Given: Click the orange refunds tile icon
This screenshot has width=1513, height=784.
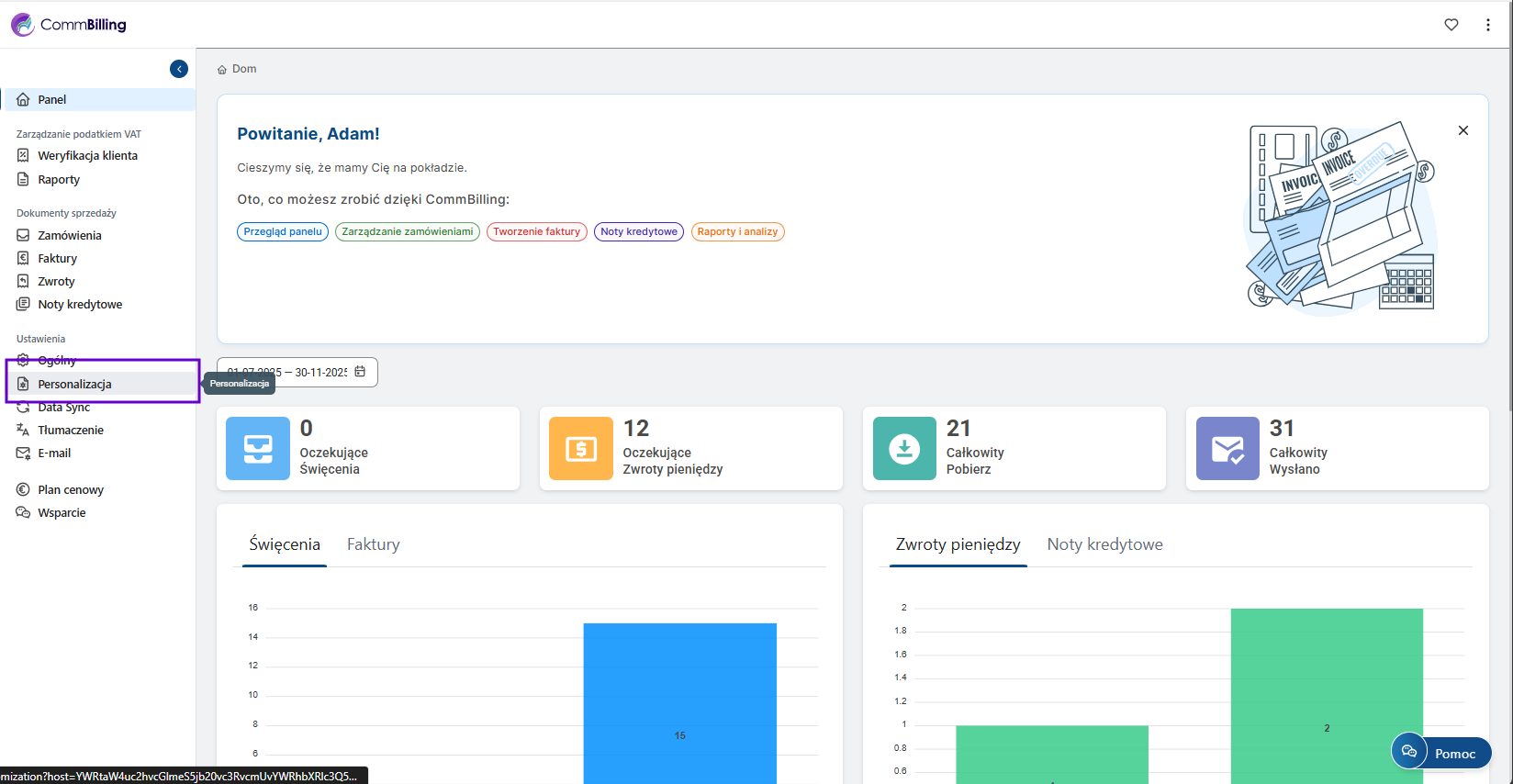Looking at the screenshot, I should pyautogui.click(x=581, y=449).
